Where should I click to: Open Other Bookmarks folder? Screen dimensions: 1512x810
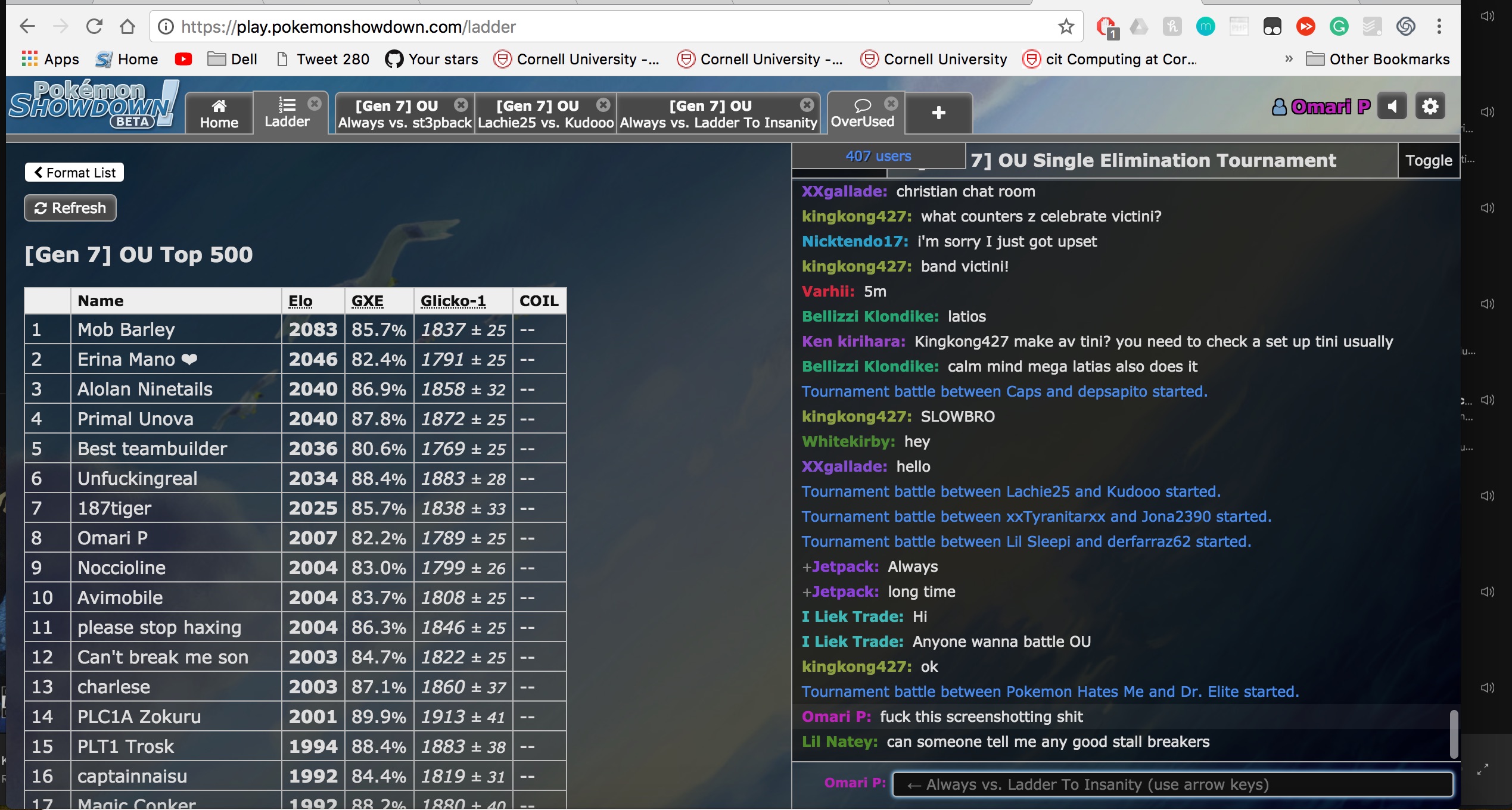(1377, 59)
